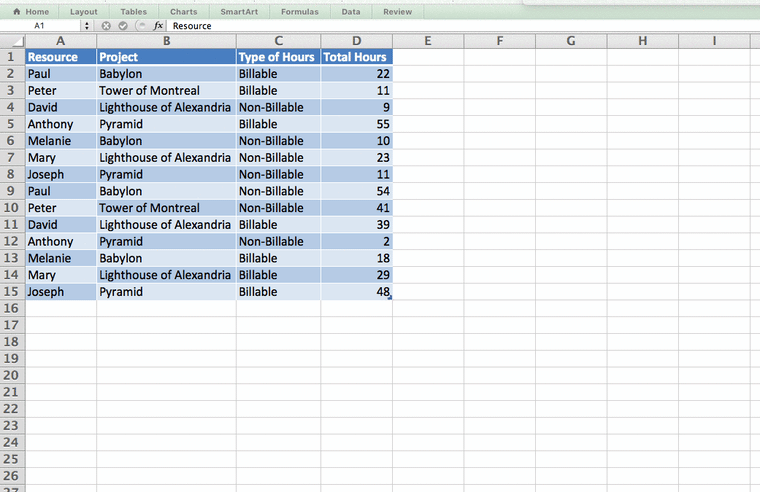Select the Melanie cell in row 6

(61, 141)
